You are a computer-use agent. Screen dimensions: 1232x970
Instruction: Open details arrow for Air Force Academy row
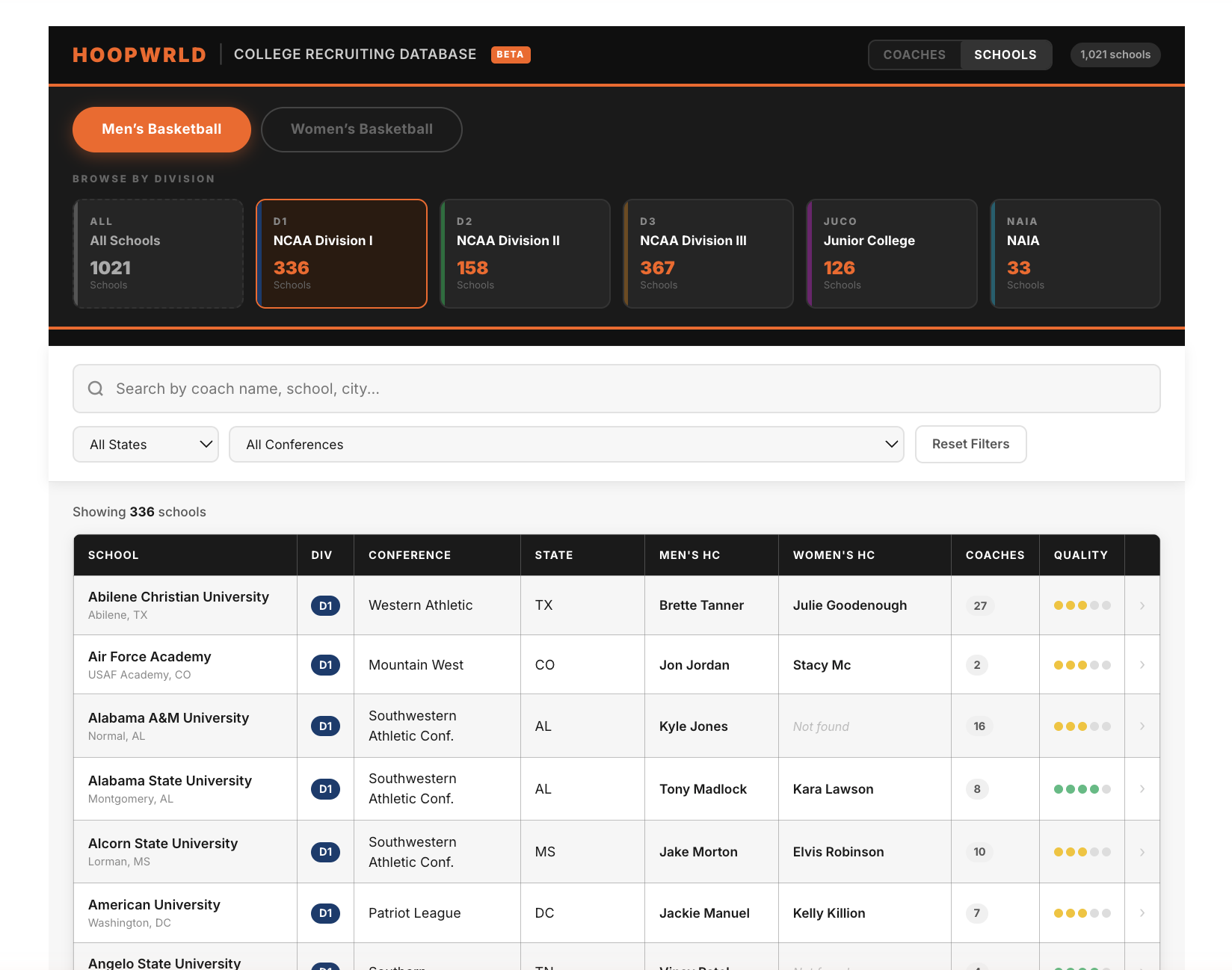coord(1142,664)
